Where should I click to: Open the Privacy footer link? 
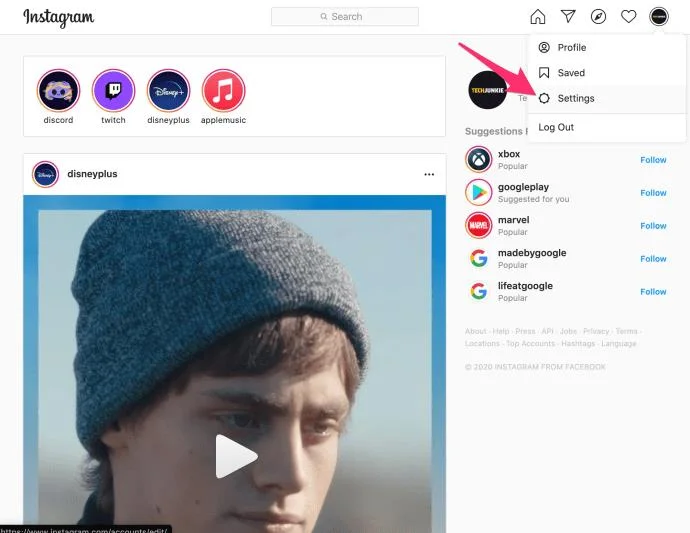pyautogui.click(x=596, y=331)
